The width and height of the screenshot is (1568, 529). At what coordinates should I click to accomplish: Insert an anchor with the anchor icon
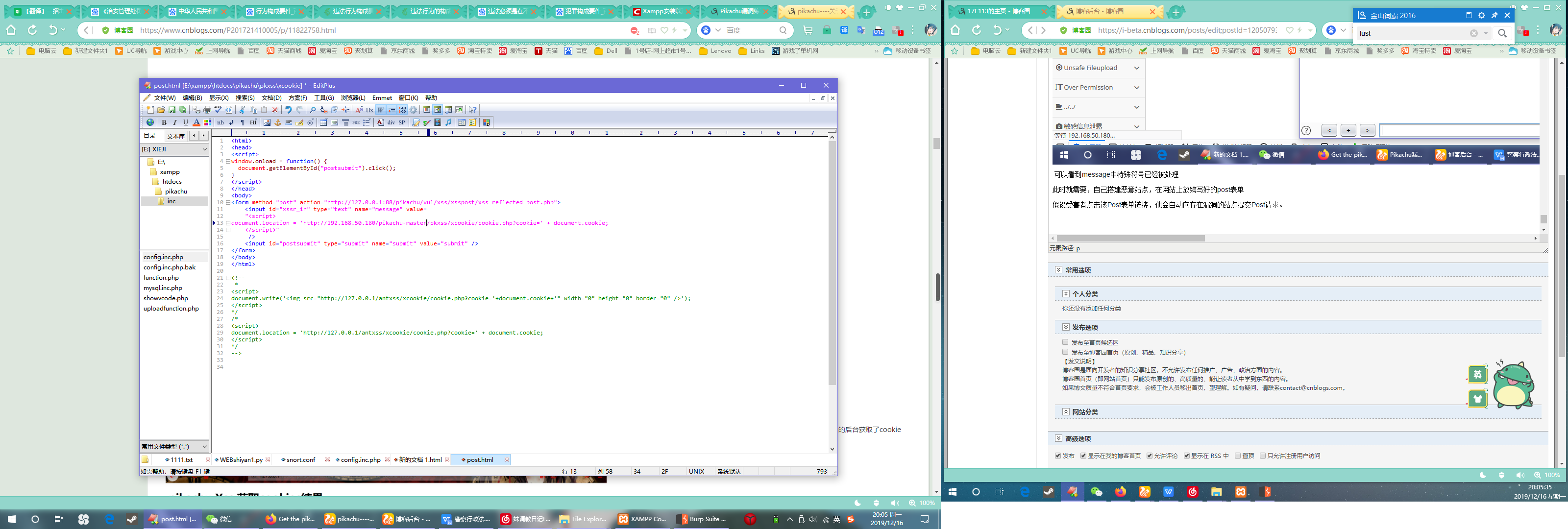tap(277, 122)
